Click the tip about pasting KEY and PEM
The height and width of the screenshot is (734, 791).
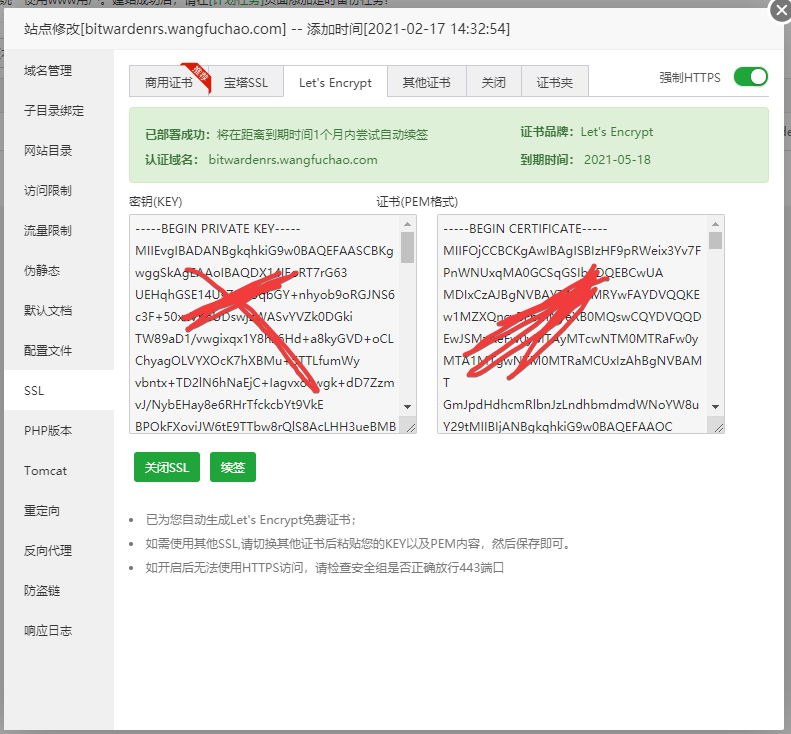coord(359,544)
